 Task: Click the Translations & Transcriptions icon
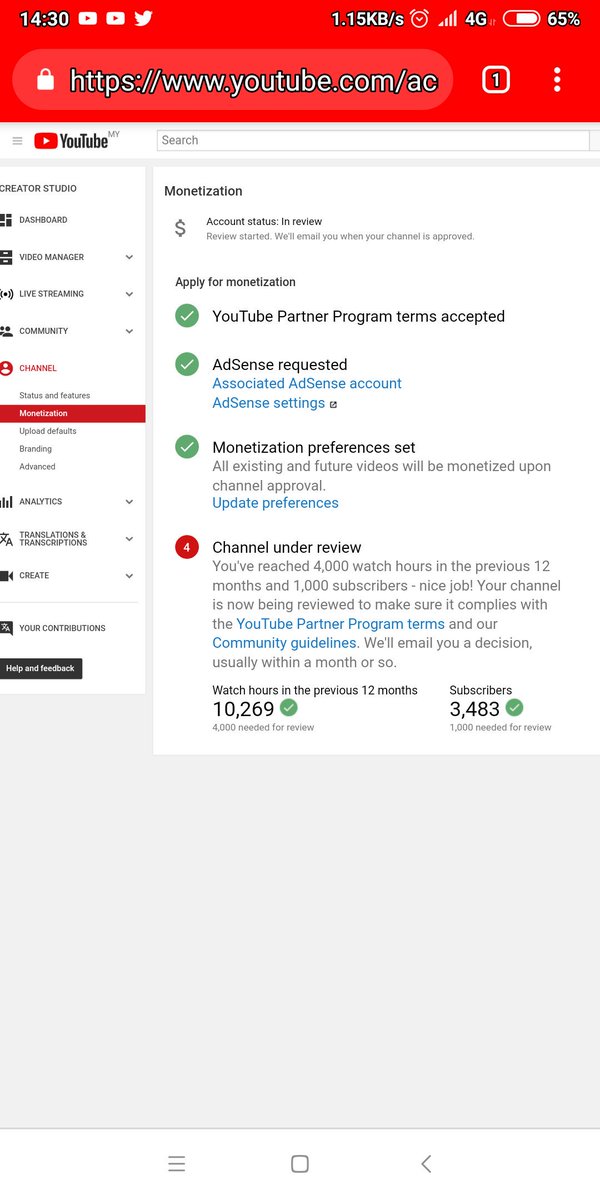[6, 539]
